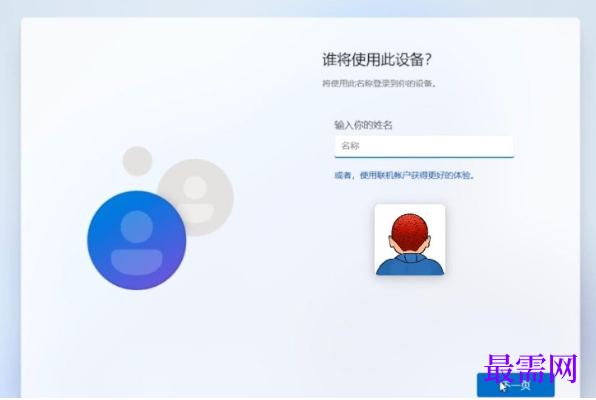Click the 将使用此名称登录到你的设备 subtitle

click(x=379, y=83)
